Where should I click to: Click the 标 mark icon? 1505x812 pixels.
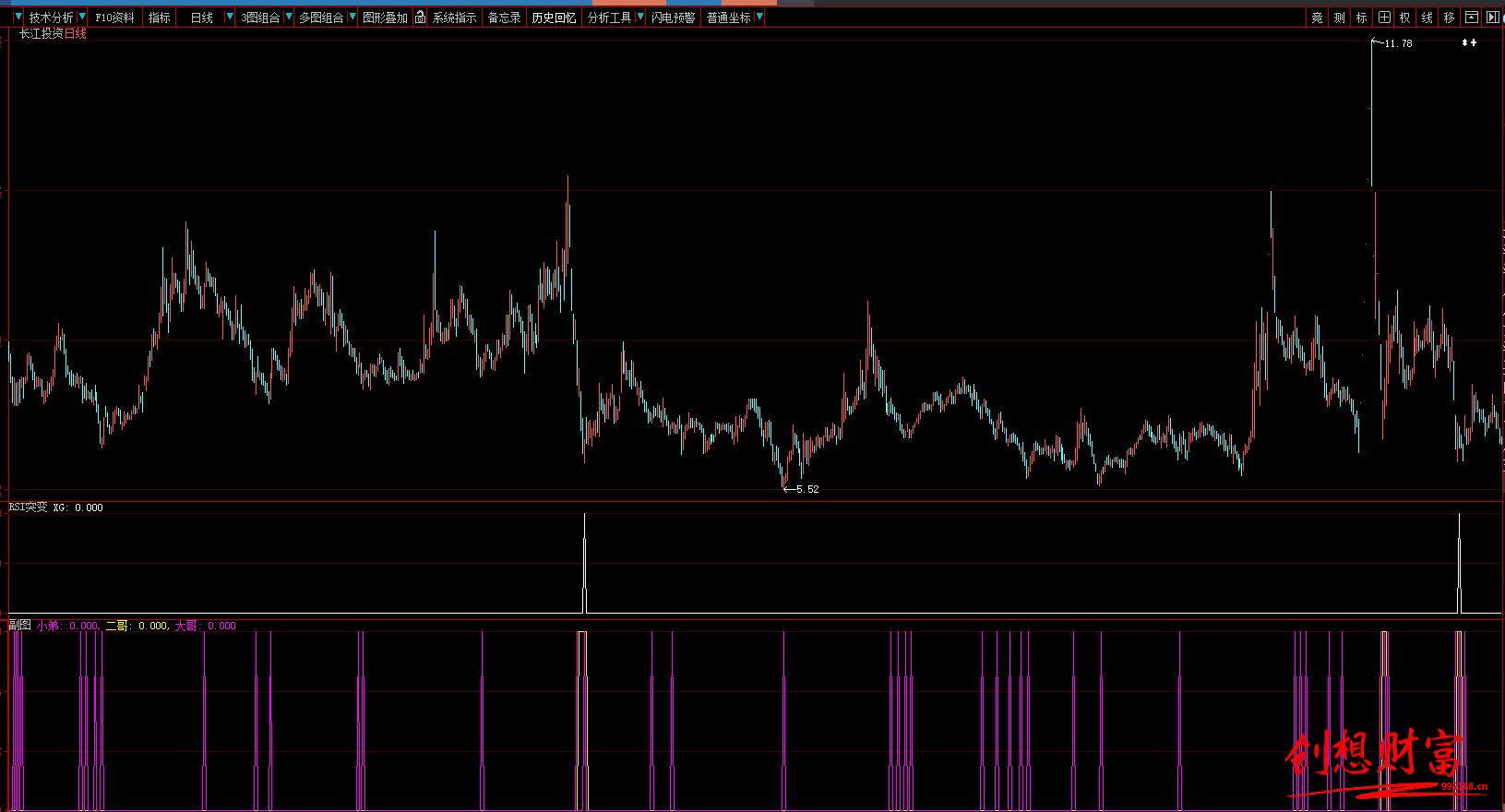coord(1361,18)
